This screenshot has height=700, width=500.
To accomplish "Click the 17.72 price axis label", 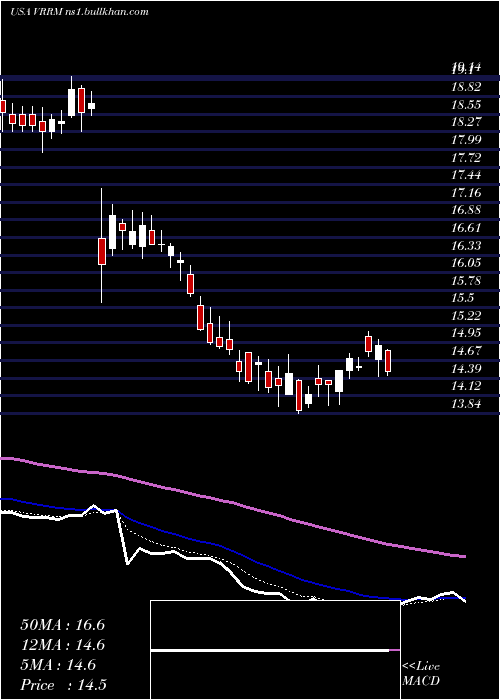I will pos(467,158).
